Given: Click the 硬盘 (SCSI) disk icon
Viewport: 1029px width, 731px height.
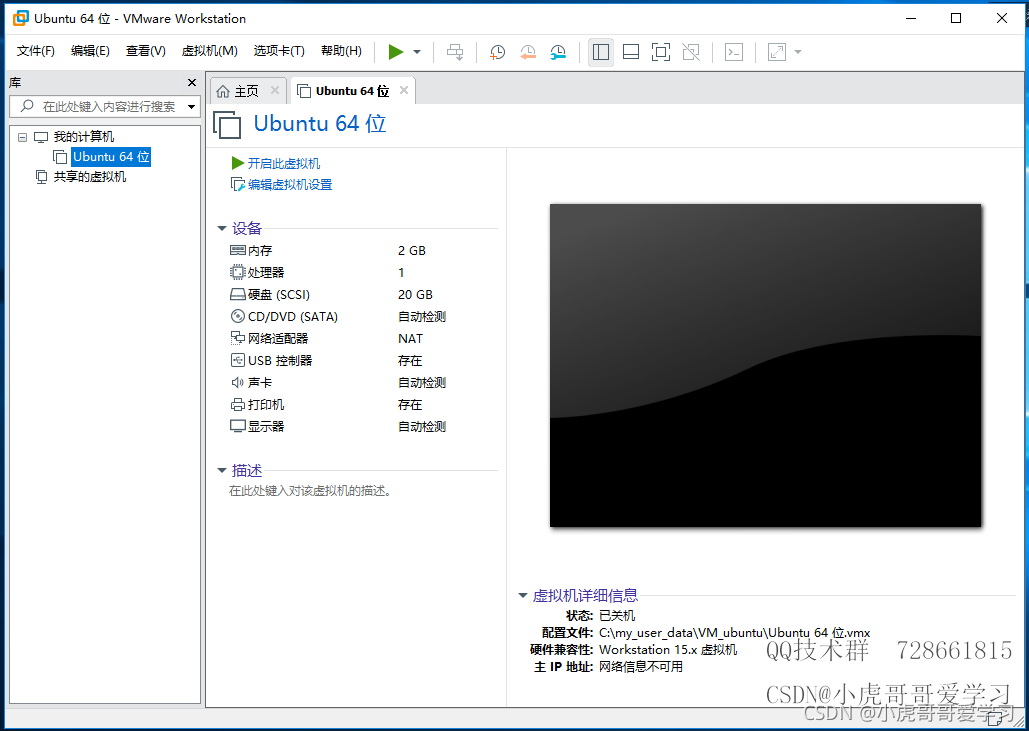Looking at the screenshot, I should pyautogui.click(x=238, y=295).
